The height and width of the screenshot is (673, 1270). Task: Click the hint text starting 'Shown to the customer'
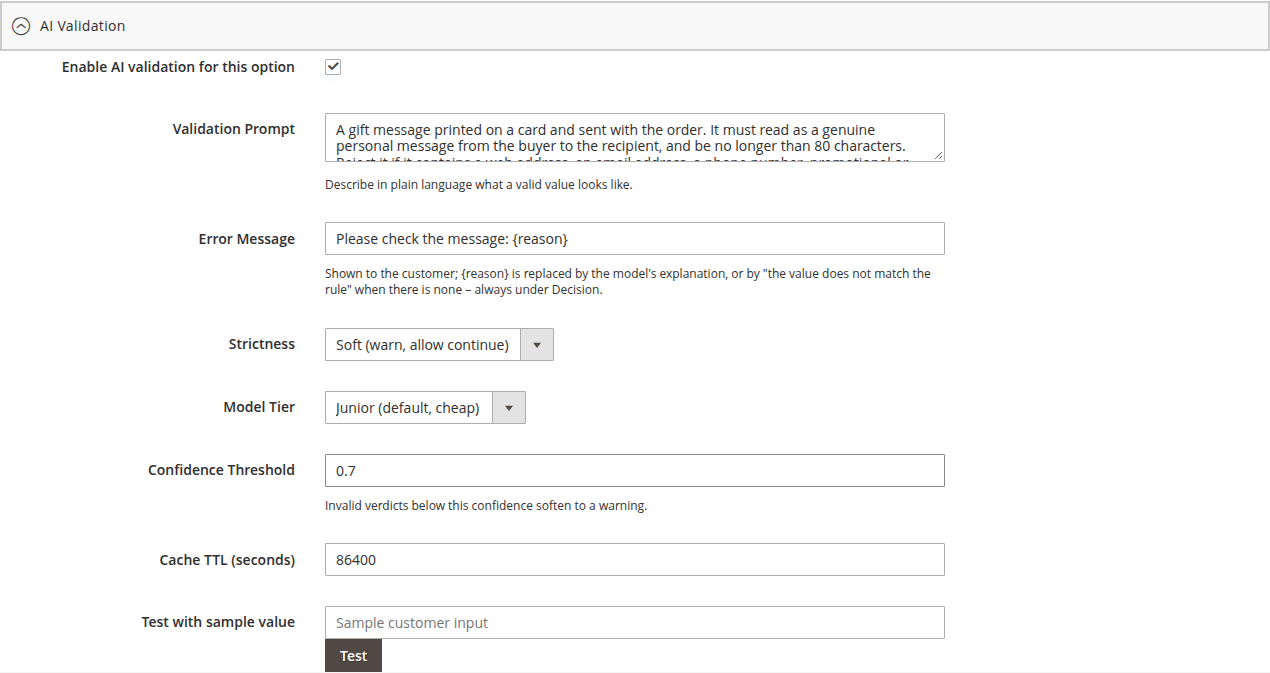click(628, 282)
